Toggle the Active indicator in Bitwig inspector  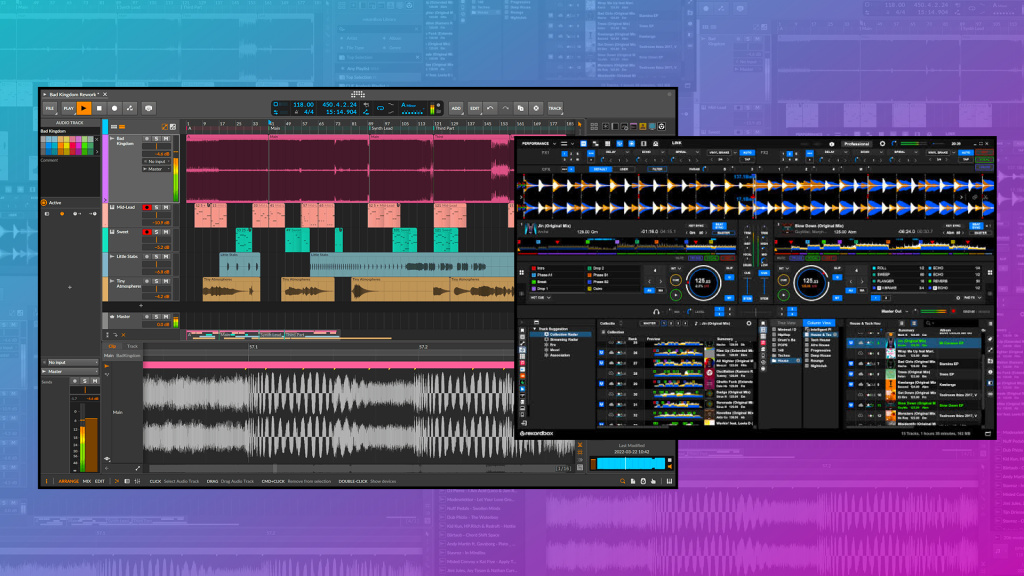(x=44, y=202)
